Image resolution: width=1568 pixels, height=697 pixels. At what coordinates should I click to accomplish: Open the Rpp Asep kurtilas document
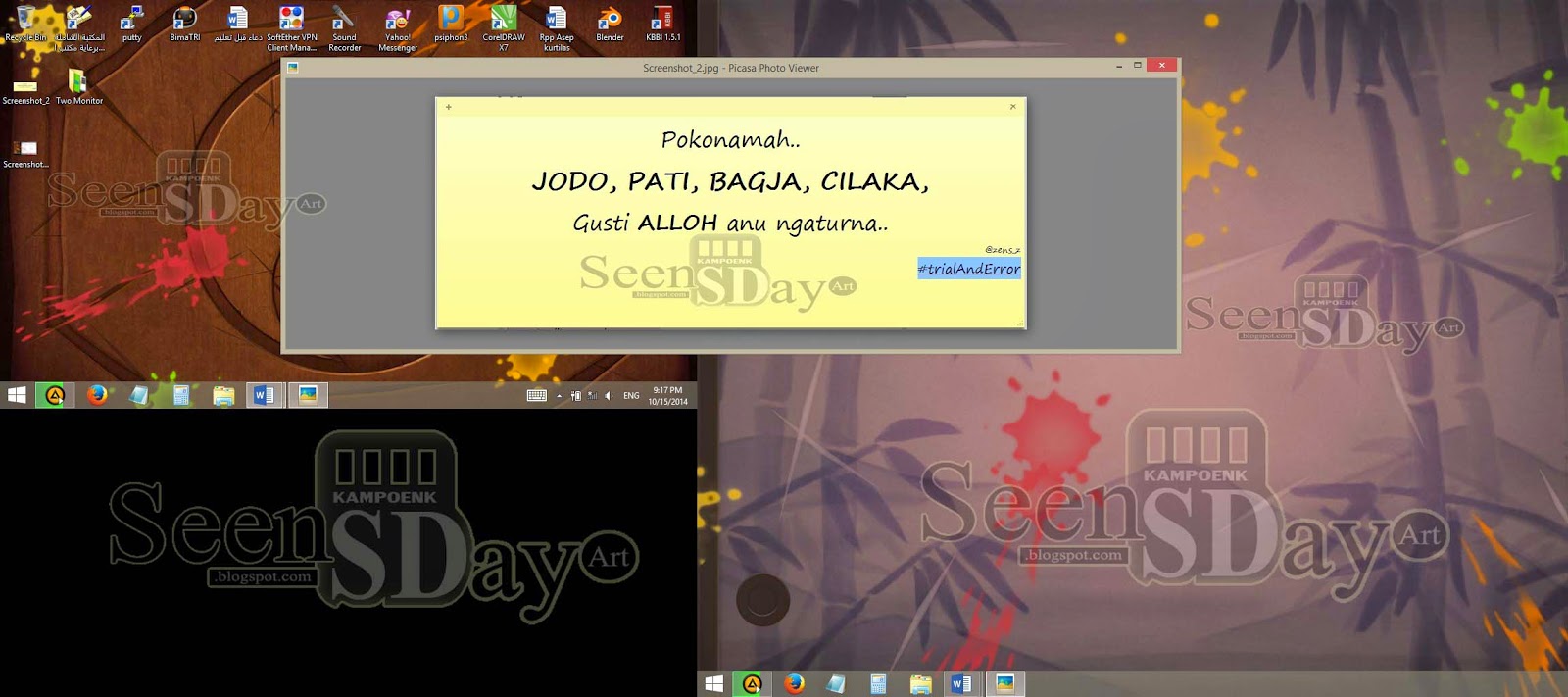tap(557, 28)
